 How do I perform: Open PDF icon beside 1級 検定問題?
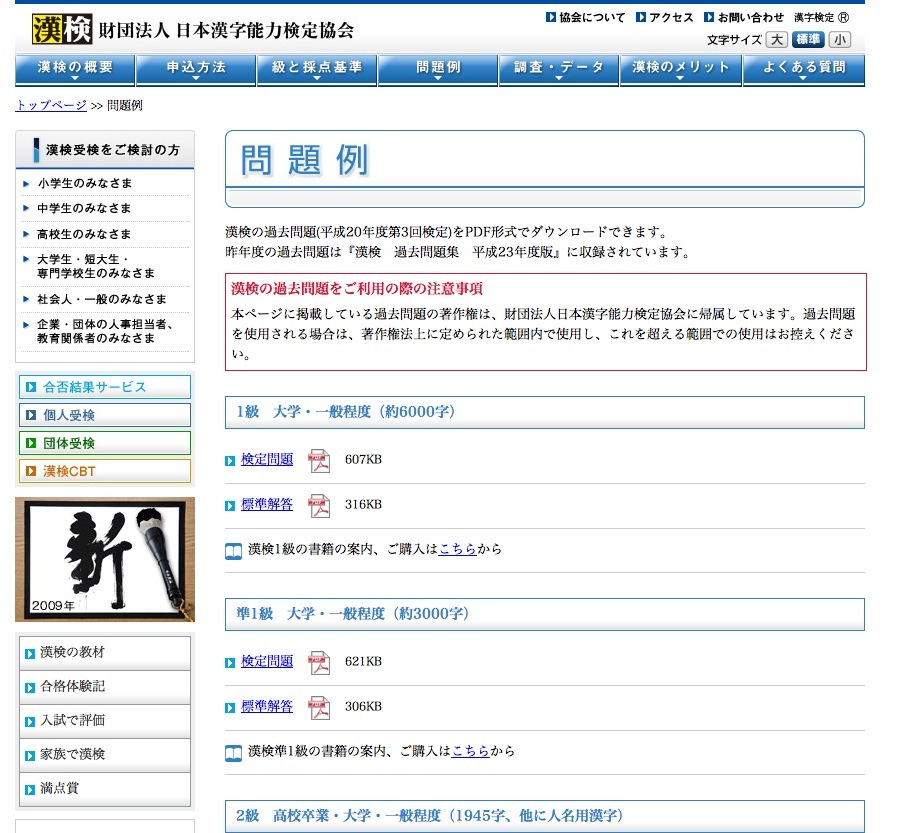tap(319, 461)
